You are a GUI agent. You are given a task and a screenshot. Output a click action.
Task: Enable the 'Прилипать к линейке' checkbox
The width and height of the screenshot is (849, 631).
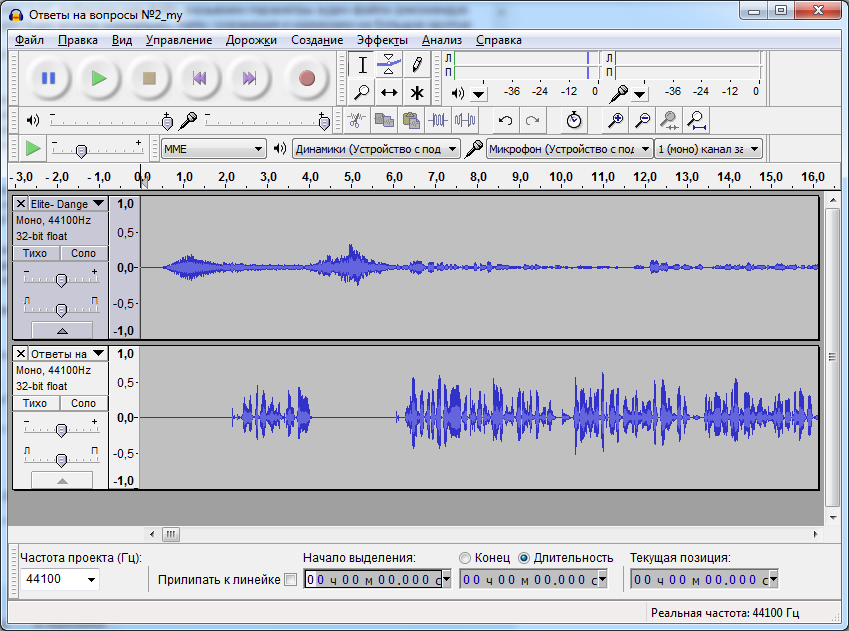coord(291,580)
